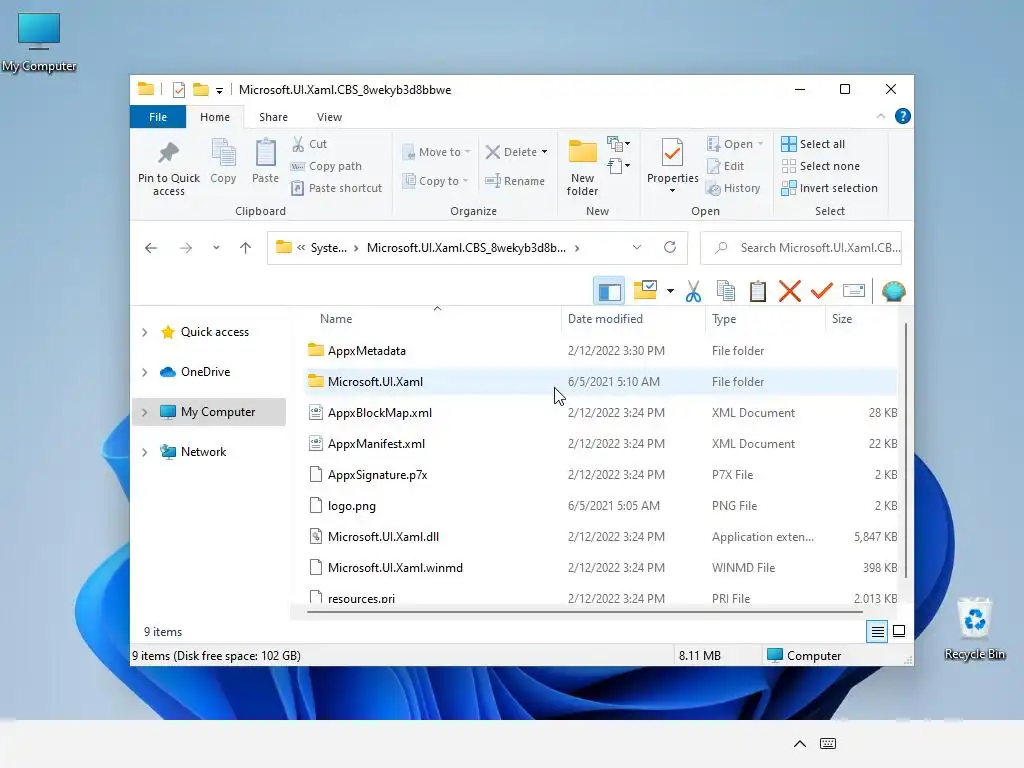Toggle navigation pane toolbar button
1024x768 pixels.
(609, 291)
